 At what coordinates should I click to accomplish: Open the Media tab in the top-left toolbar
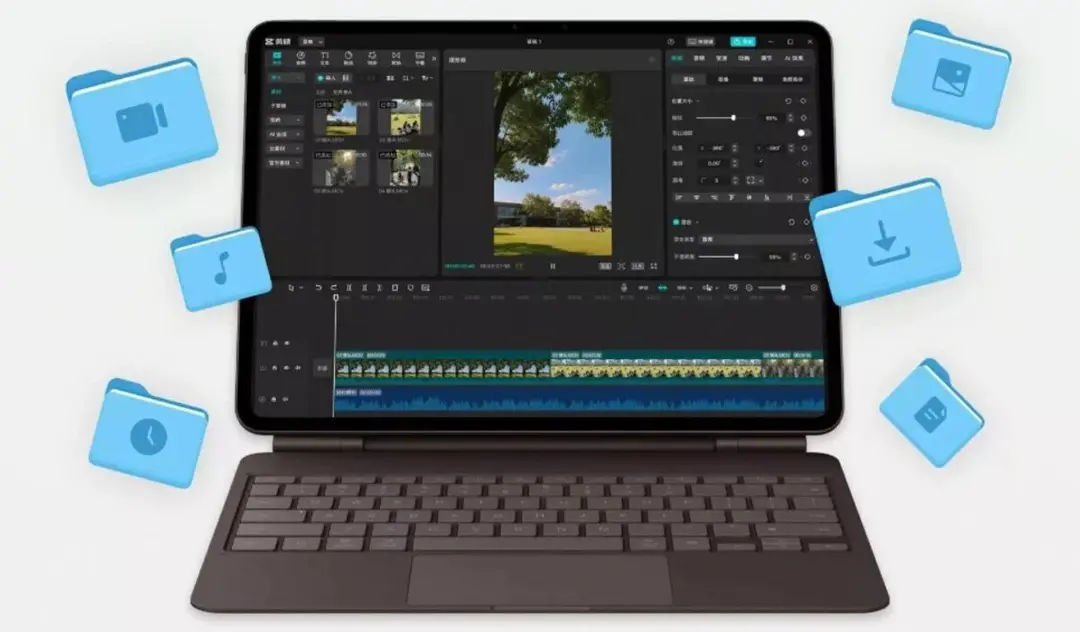click(277, 58)
